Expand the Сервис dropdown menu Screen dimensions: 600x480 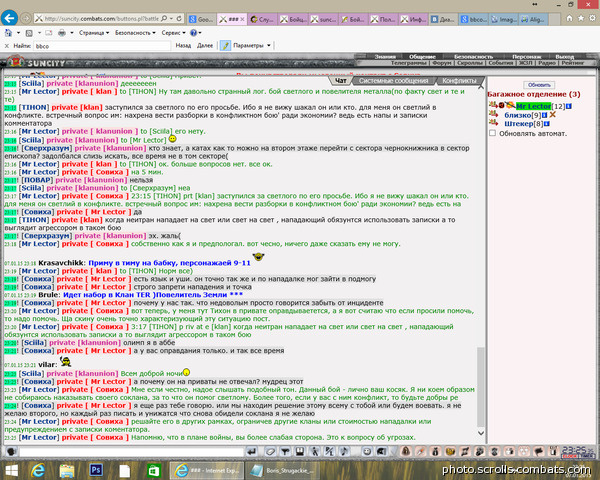click(174, 33)
